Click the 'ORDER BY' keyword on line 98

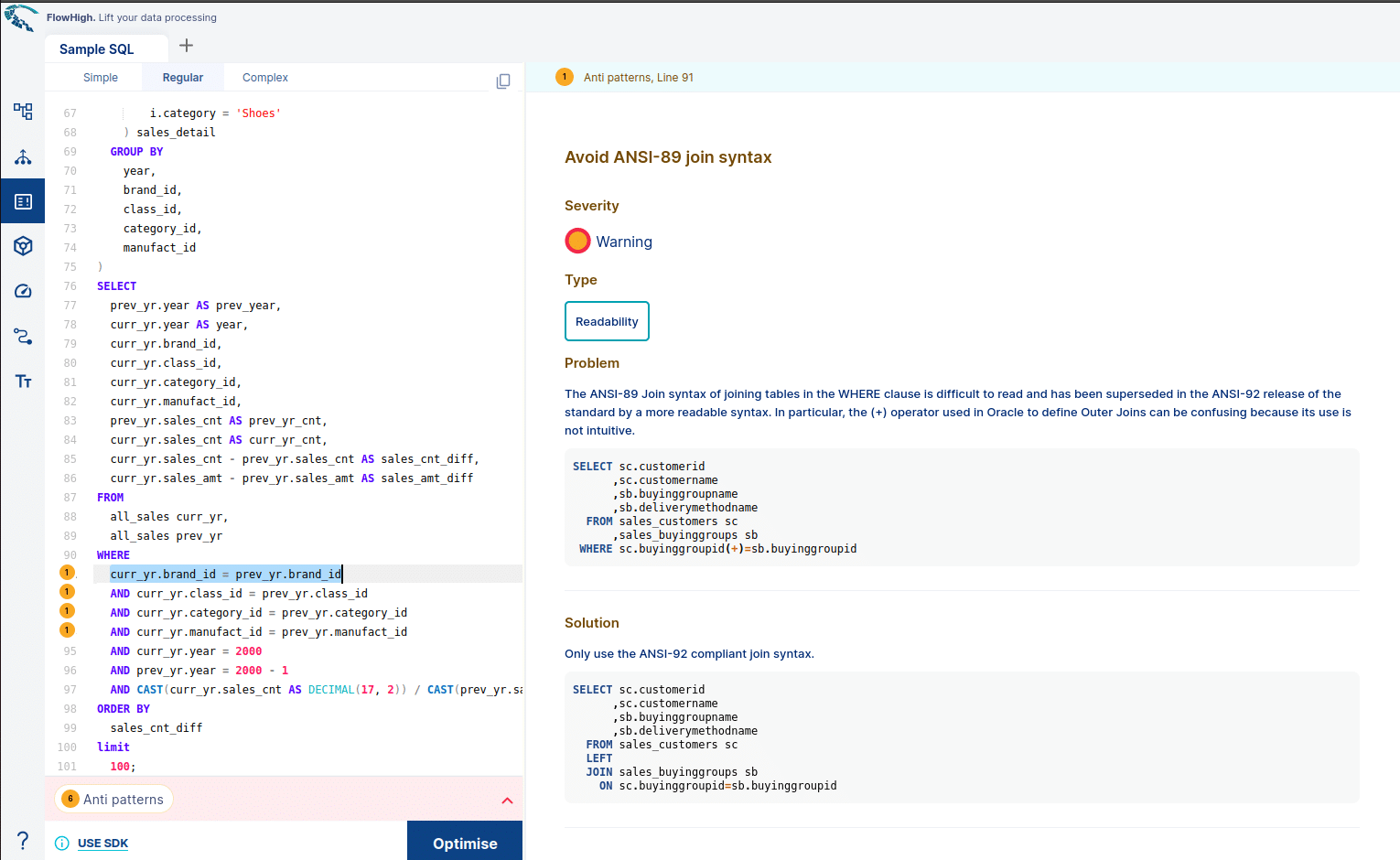pos(124,709)
